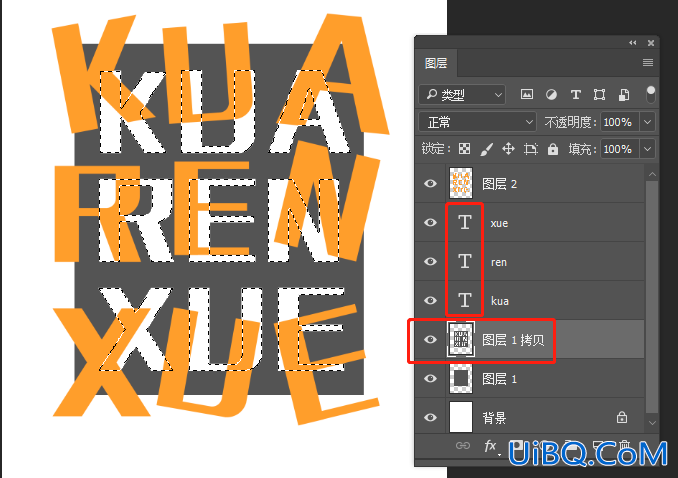The width and height of the screenshot is (678, 478).
Task: Open the layers panel options menu
Action: click(648, 63)
